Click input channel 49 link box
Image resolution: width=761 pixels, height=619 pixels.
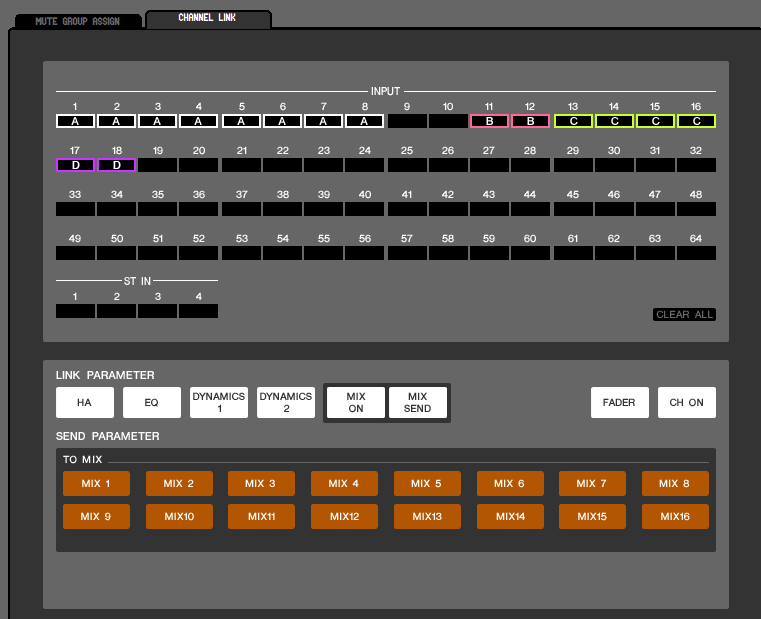75,253
